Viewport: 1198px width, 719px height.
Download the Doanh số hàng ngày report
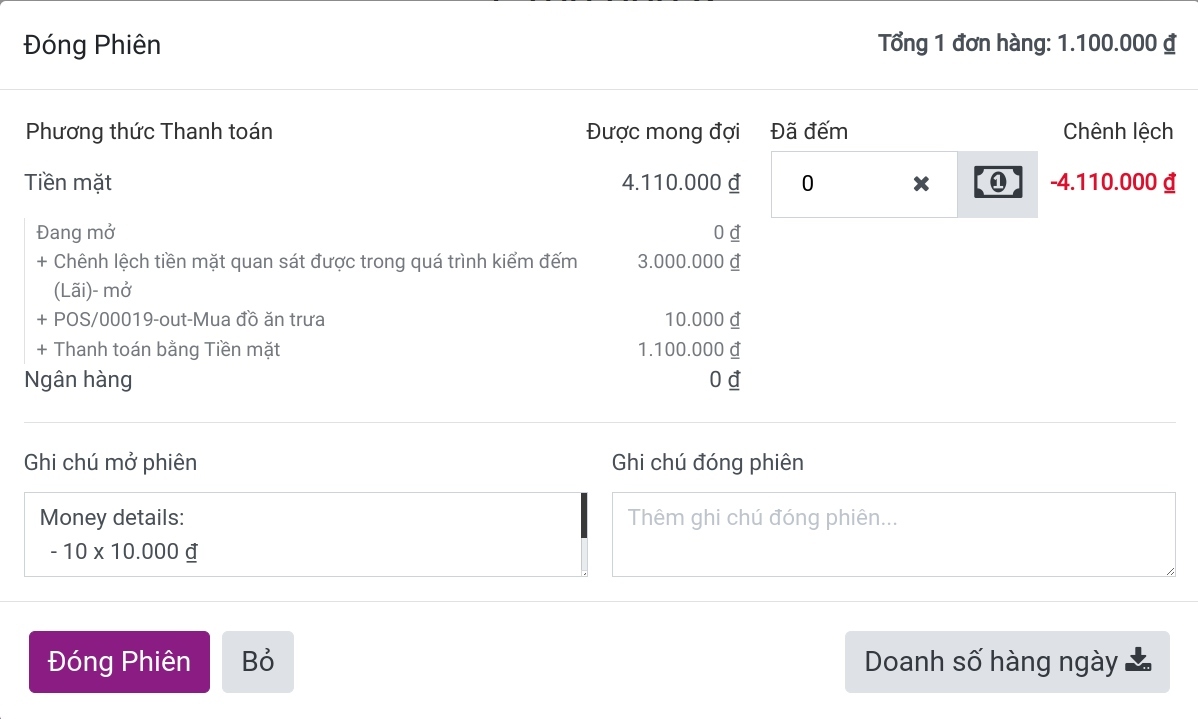[1007, 662]
